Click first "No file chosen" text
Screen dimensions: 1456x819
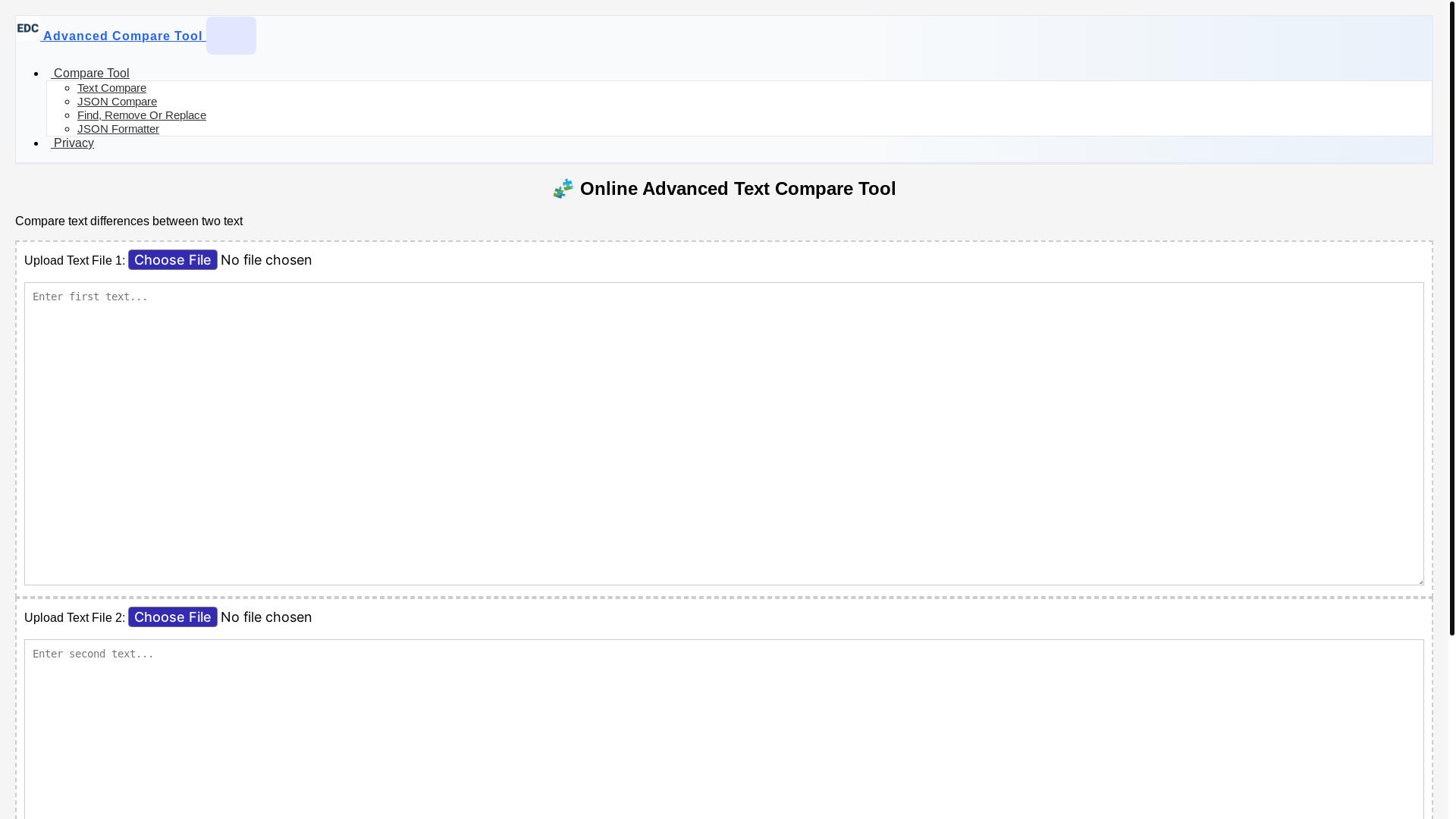(x=266, y=260)
